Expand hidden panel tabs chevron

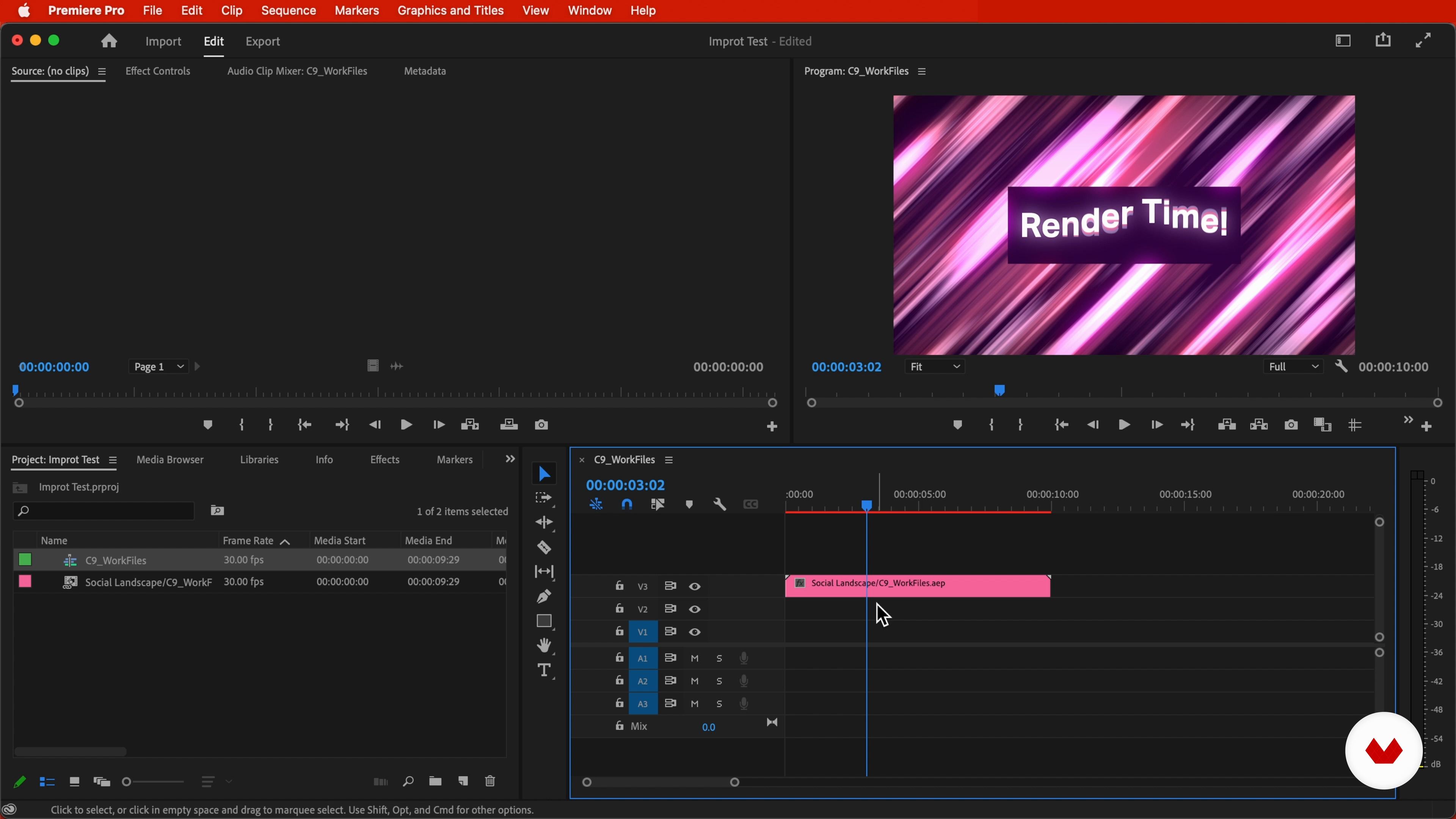click(510, 459)
